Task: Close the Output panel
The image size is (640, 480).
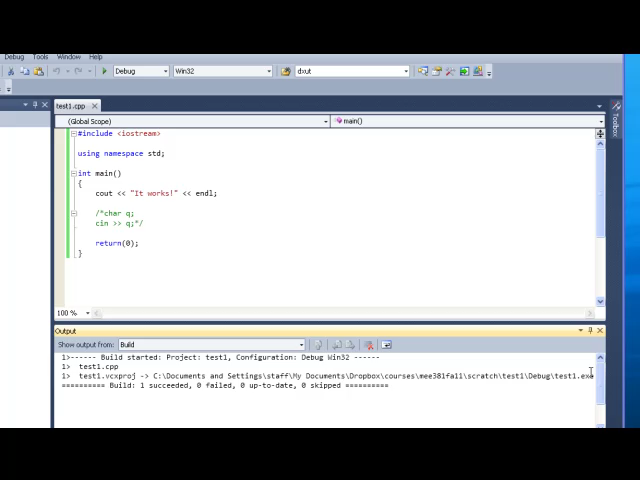Action: (600, 330)
